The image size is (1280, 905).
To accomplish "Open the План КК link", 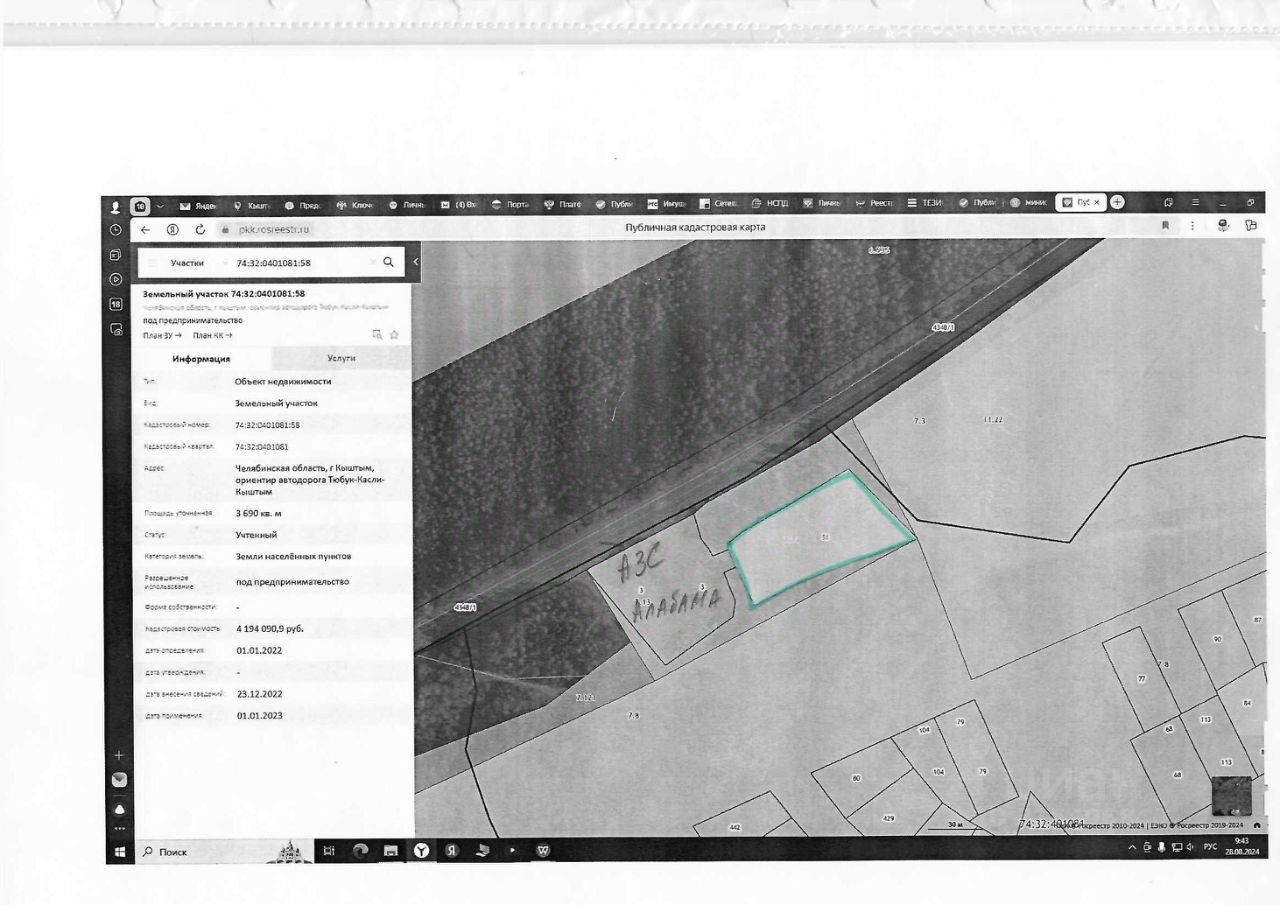I will point(212,336).
